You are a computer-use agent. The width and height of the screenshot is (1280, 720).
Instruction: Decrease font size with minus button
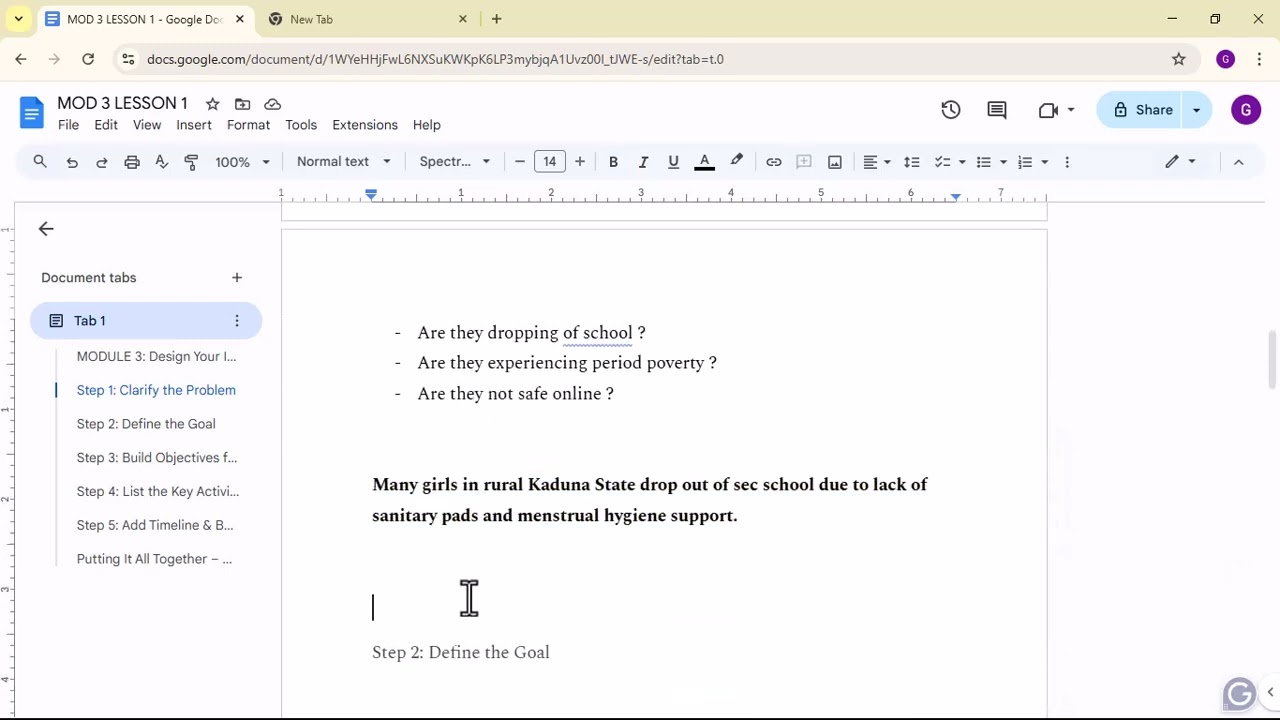520,162
